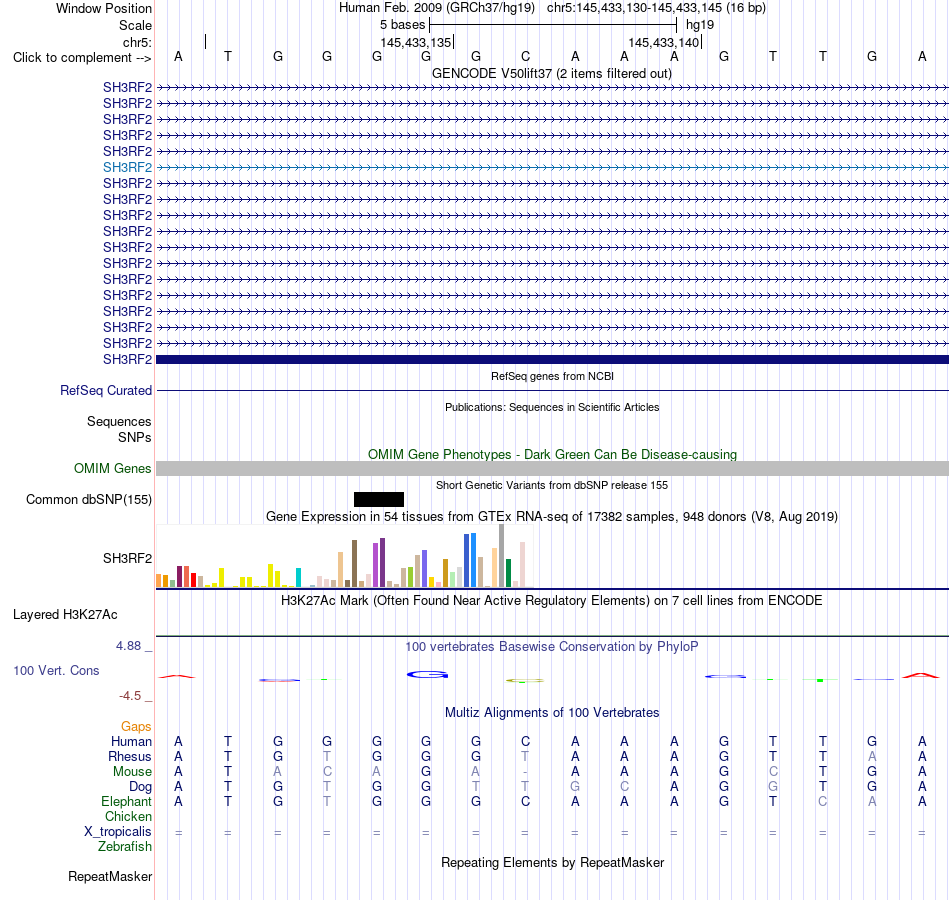Click the large blue G in the PhyloP logo
Screen dimensions: 950x900
coord(427,675)
